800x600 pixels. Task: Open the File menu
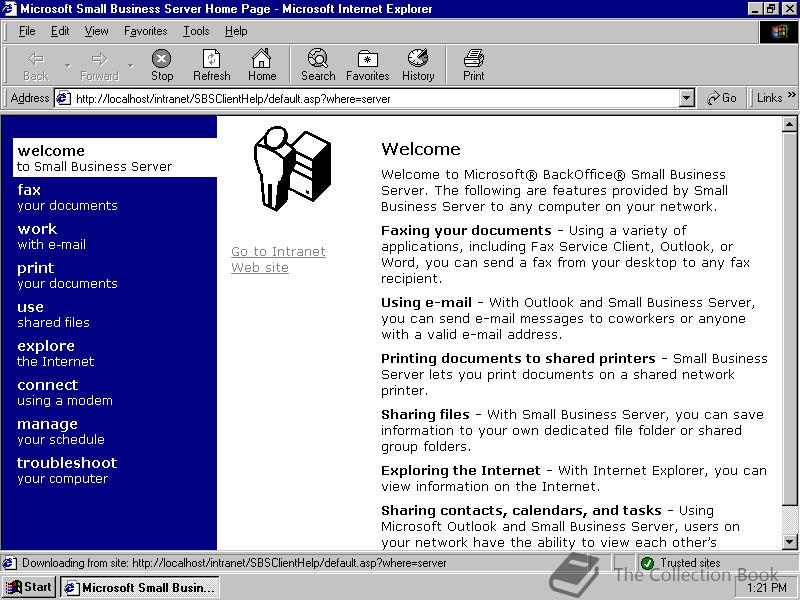tap(27, 31)
